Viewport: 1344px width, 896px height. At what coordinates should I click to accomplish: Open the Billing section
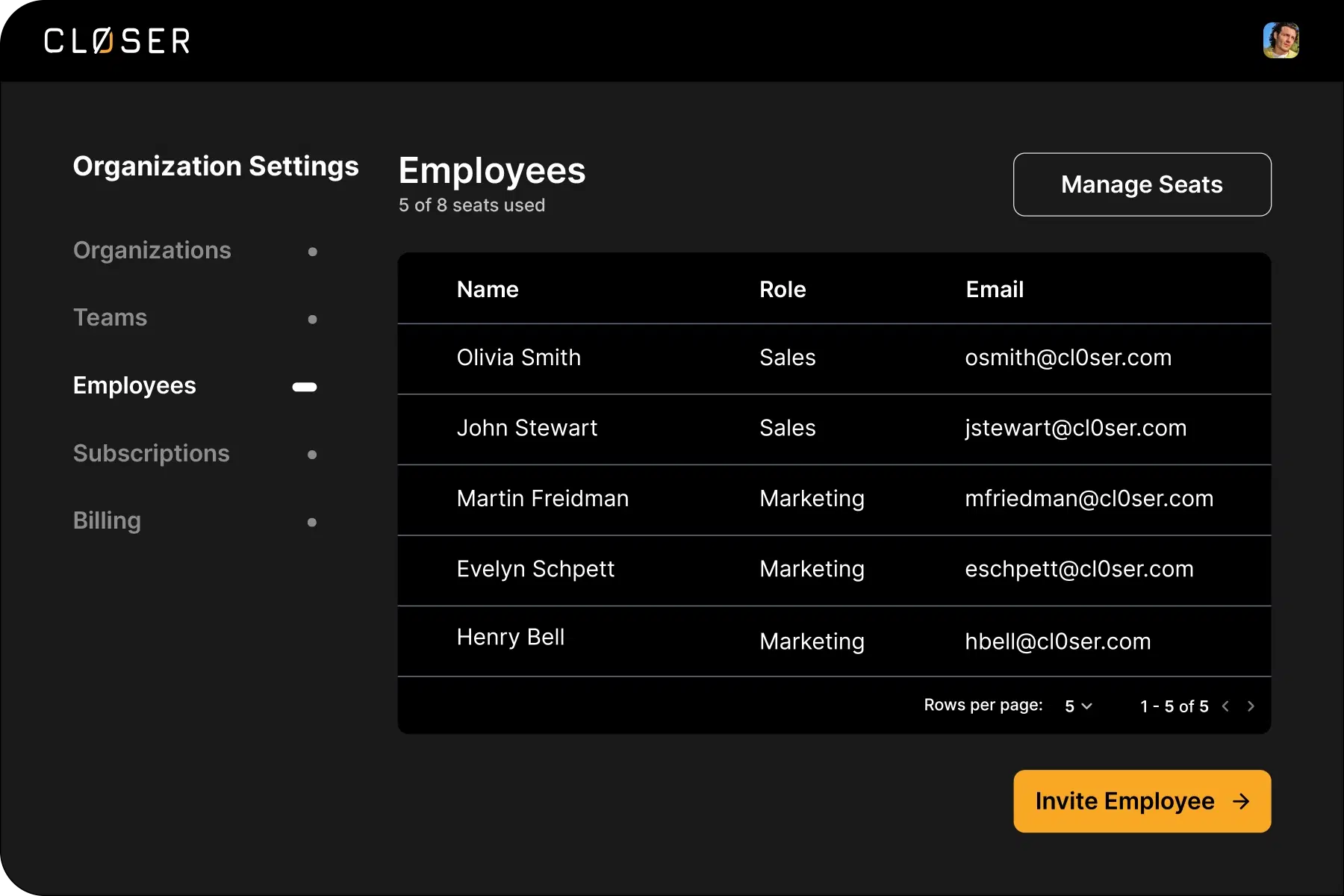point(107,520)
